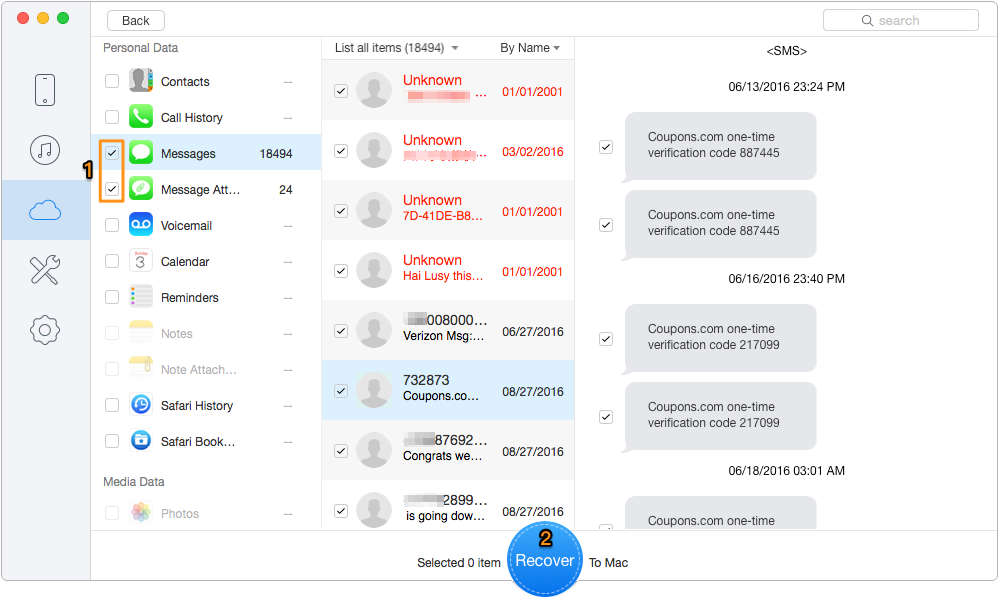Click the Messages speech bubble icon
1000x608 pixels.
(x=141, y=153)
